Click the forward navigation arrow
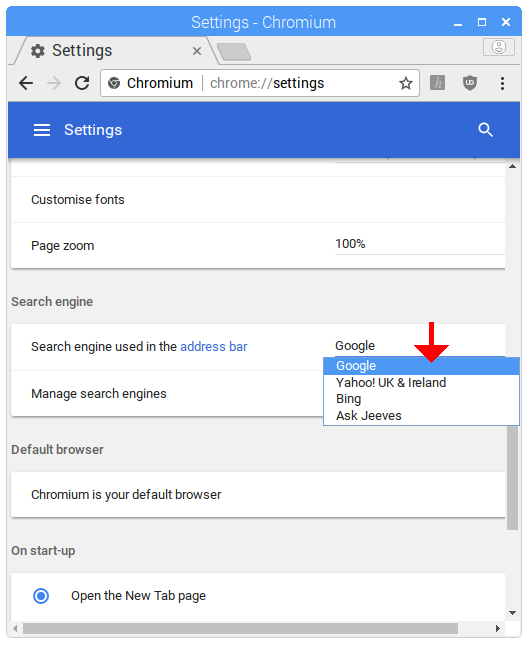This screenshot has width=529, height=645. click(x=54, y=84)
